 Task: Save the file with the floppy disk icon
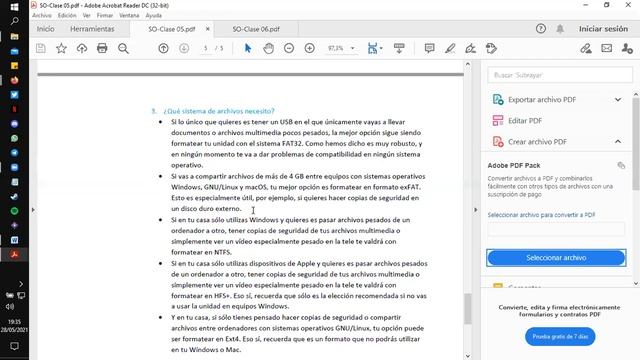pyautogui.click(x=41, y=48)
